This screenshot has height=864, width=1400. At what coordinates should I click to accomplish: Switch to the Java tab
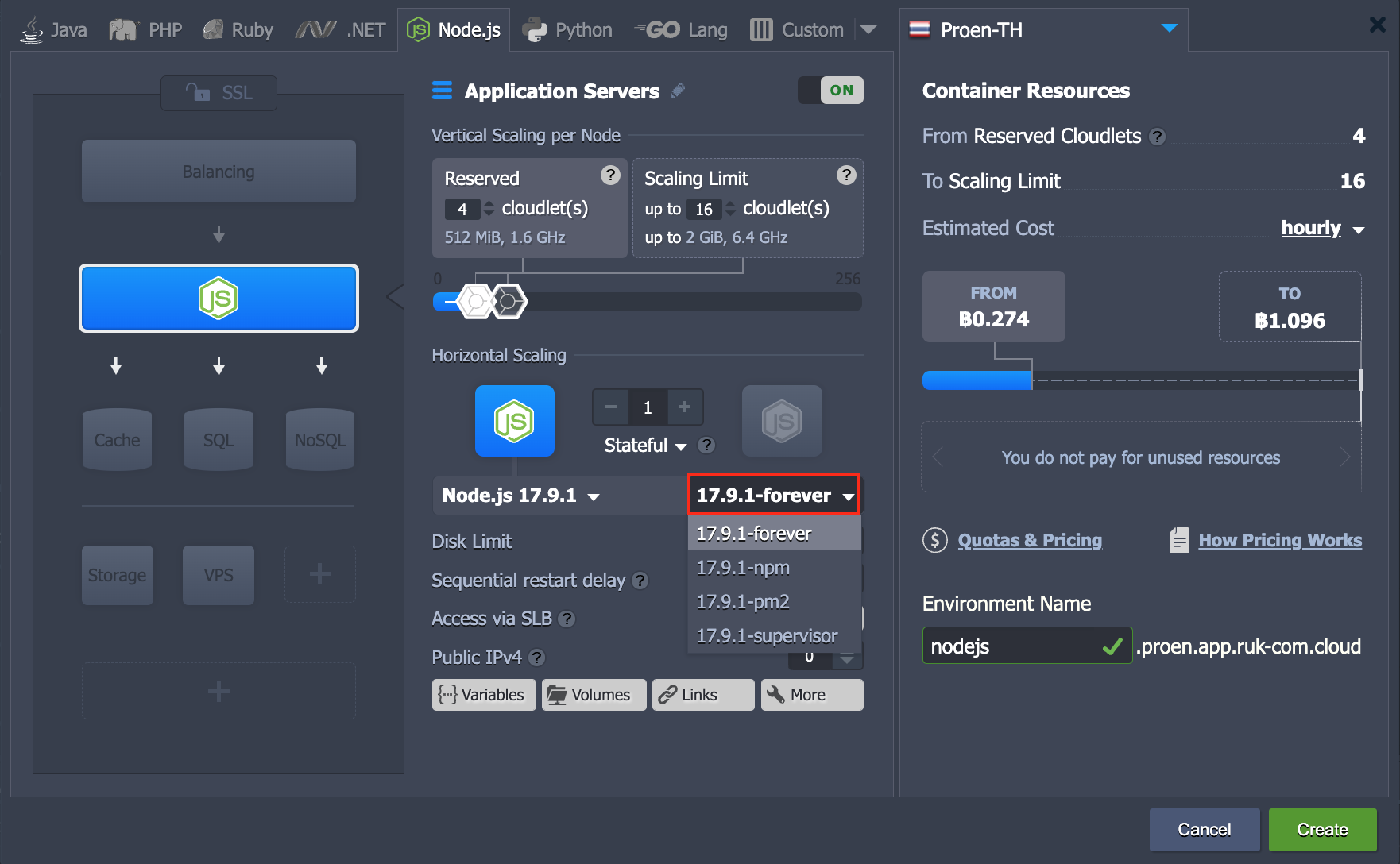(53, 30)
